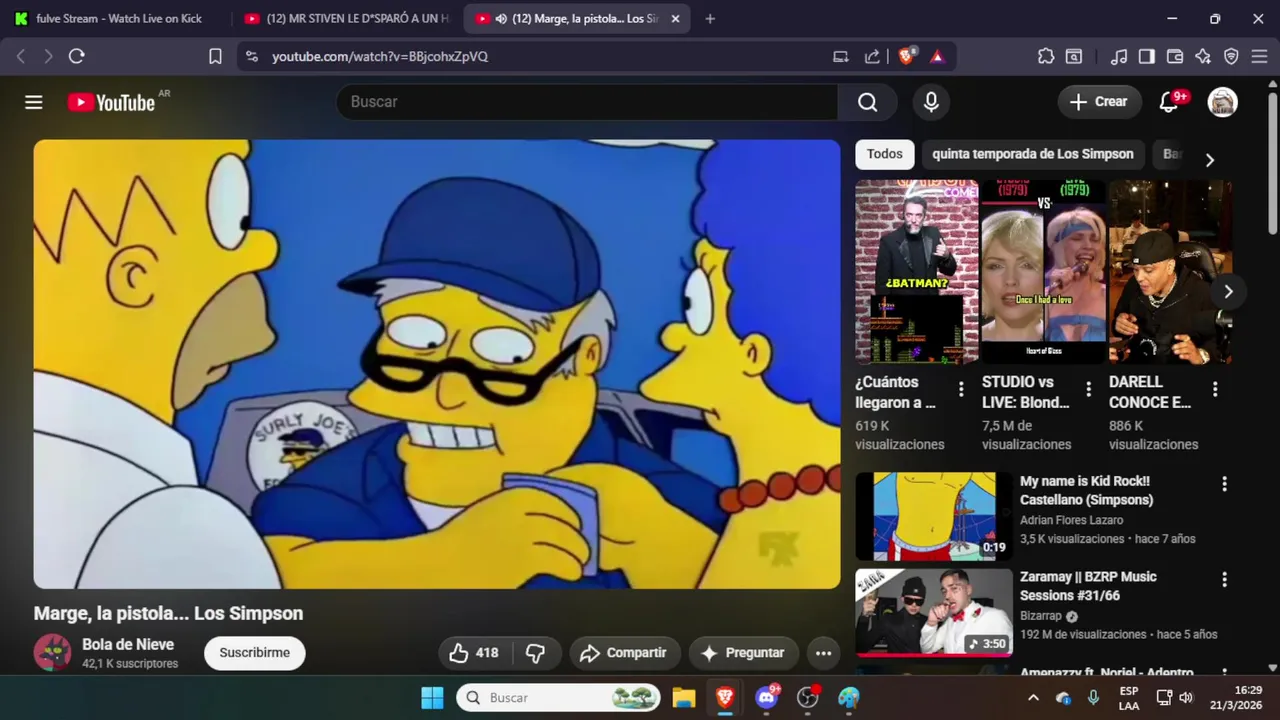Open options for Zaramay BZRP Music Sessions
The height and width of the screenshot is (720, 1280).
tap(1224, 580)
